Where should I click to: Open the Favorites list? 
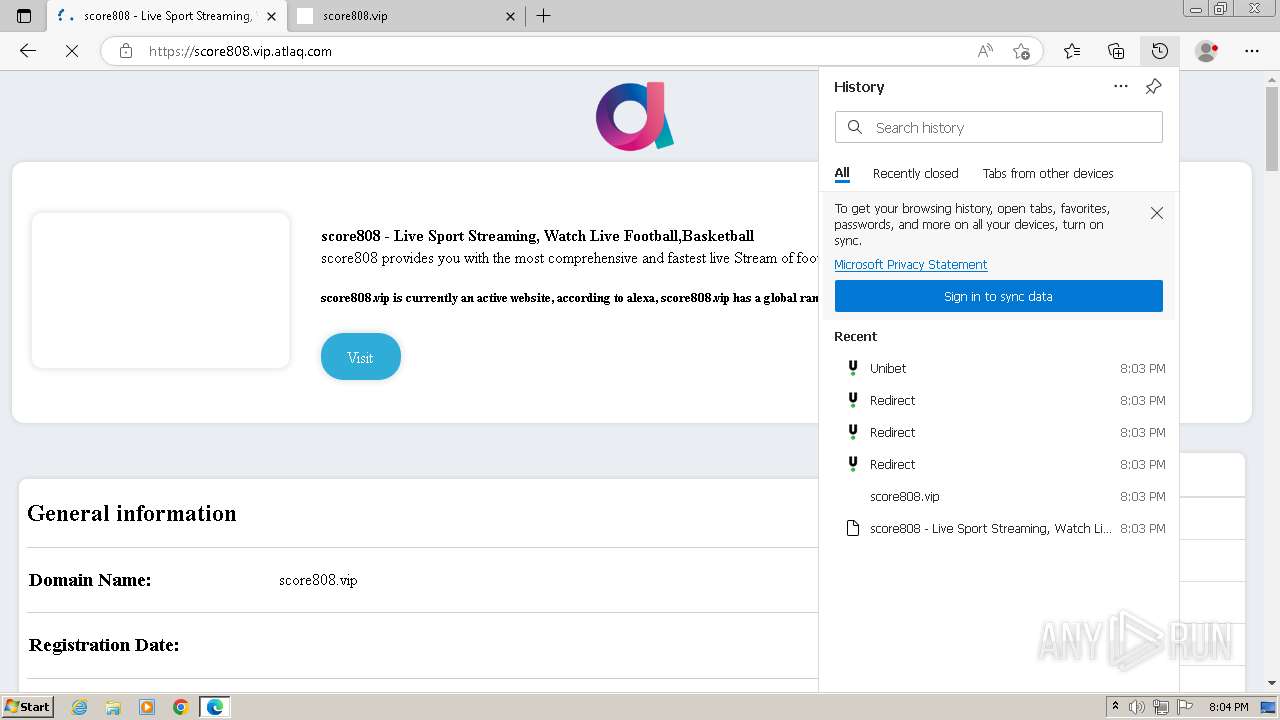(1072, 51)
